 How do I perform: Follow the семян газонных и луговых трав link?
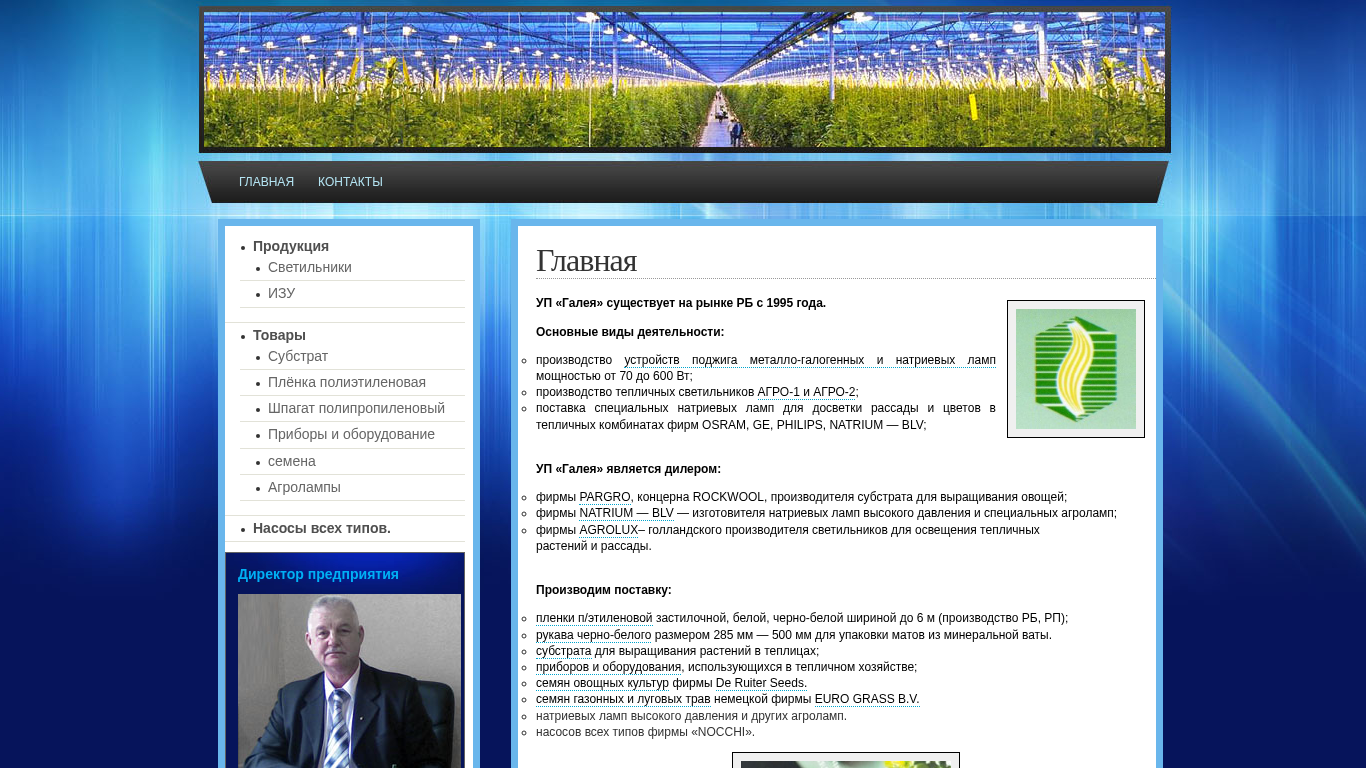pyautogui.click(x=623, y=699)
